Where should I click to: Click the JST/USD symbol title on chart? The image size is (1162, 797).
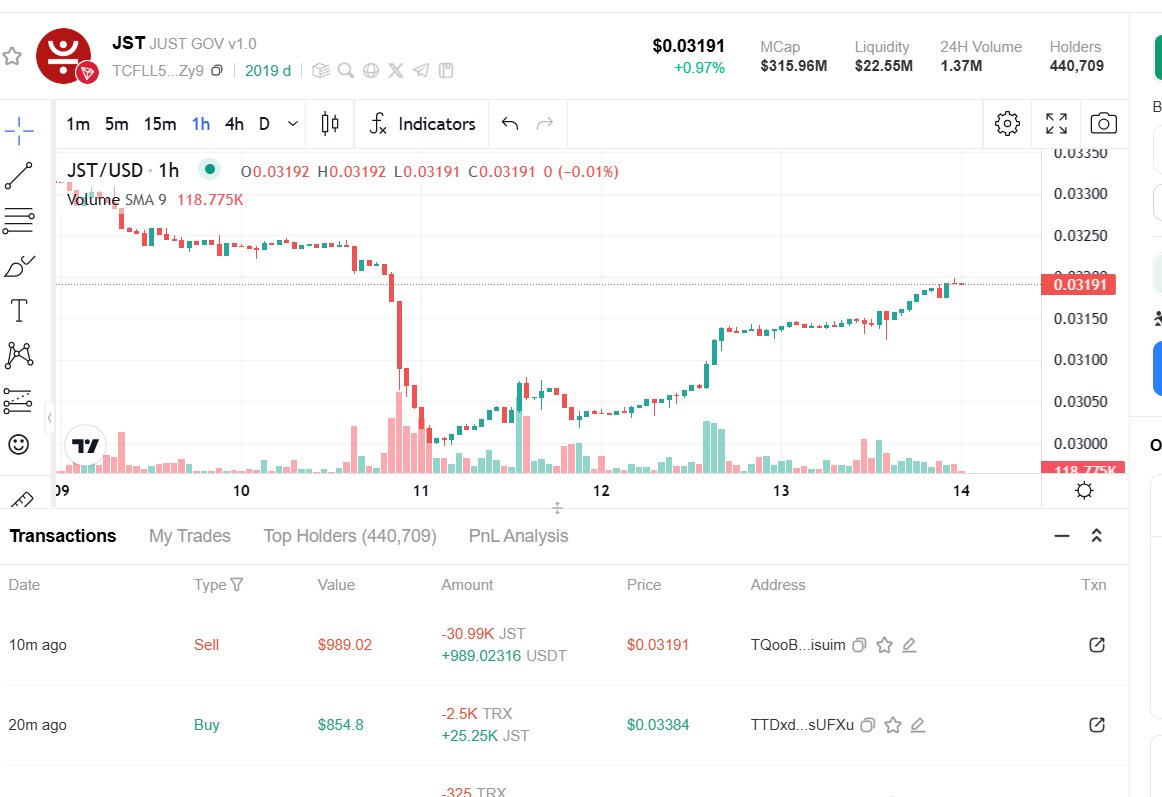point(104,171)
